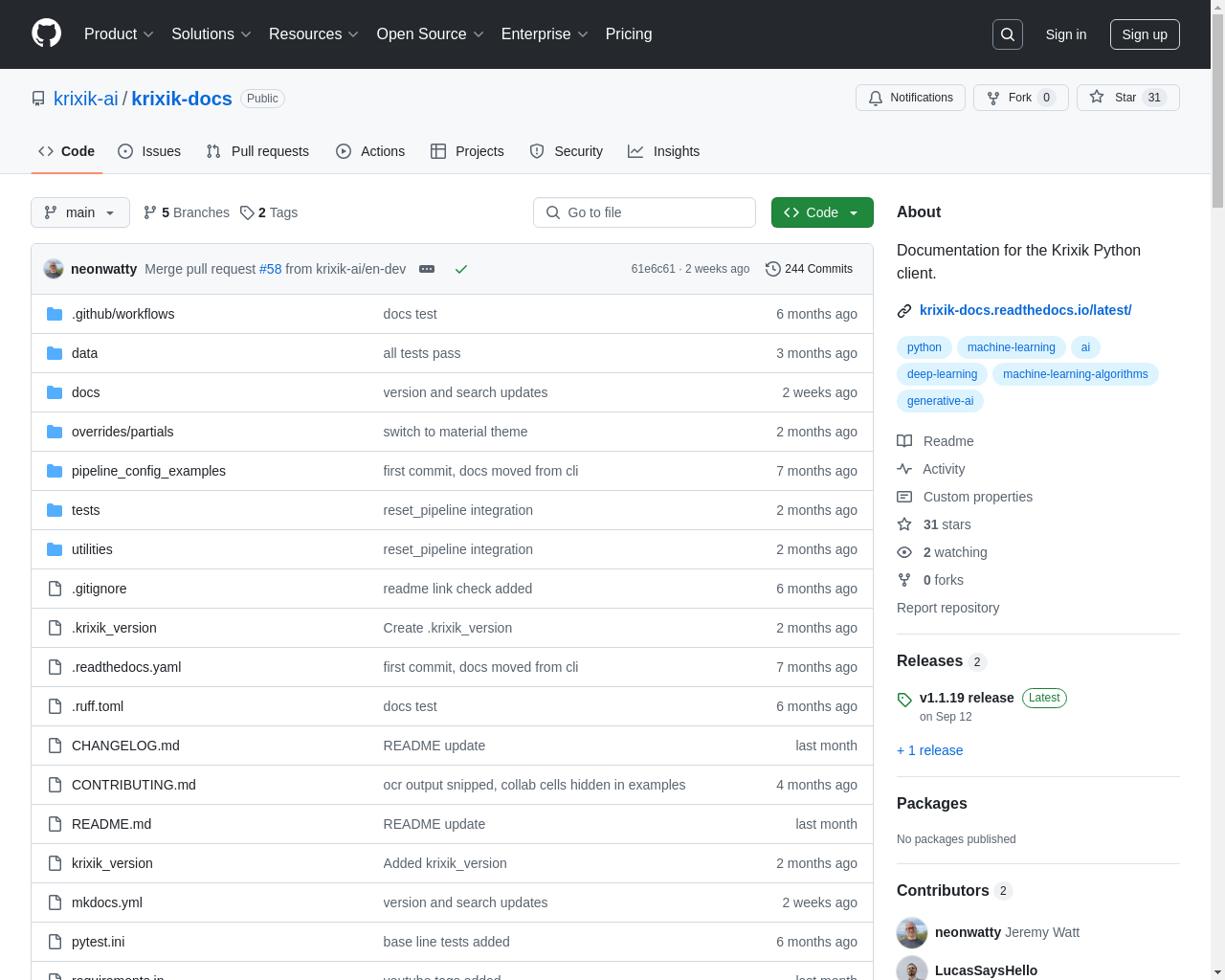Switch to the Actions tab
The image size is (1225, 980).
point(370,151)
